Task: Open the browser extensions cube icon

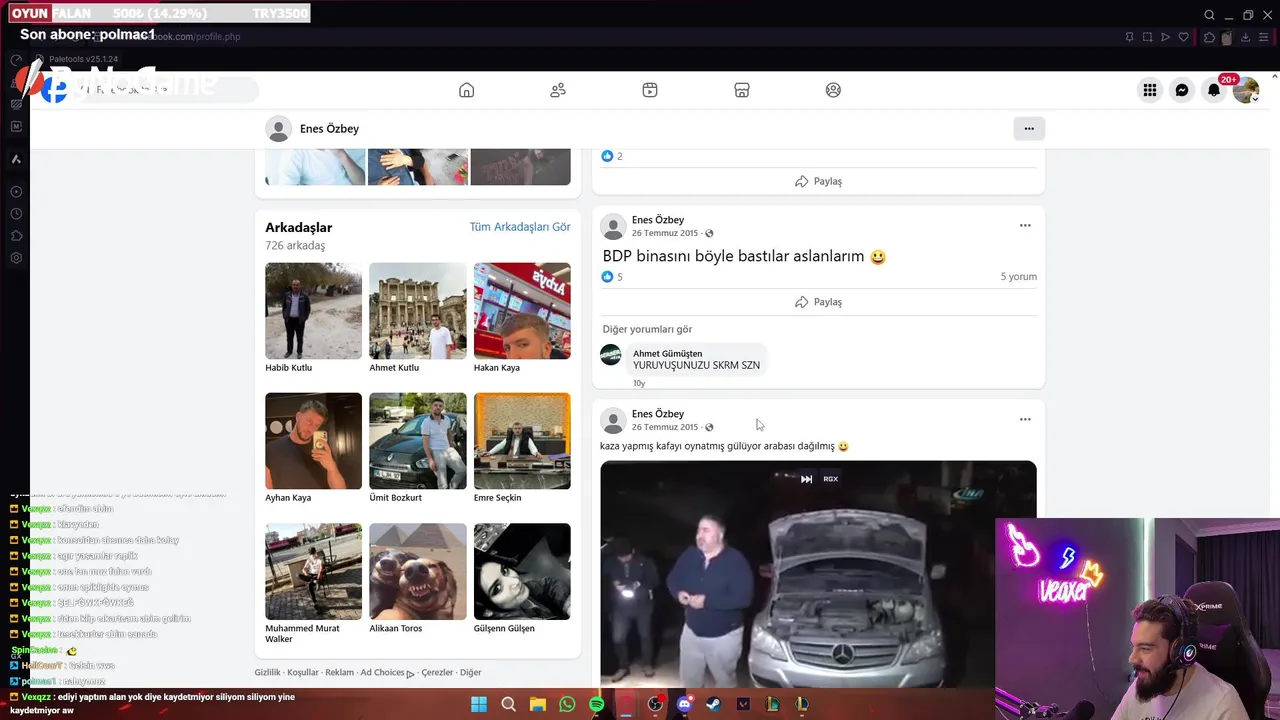Action: coord(1210,37)
